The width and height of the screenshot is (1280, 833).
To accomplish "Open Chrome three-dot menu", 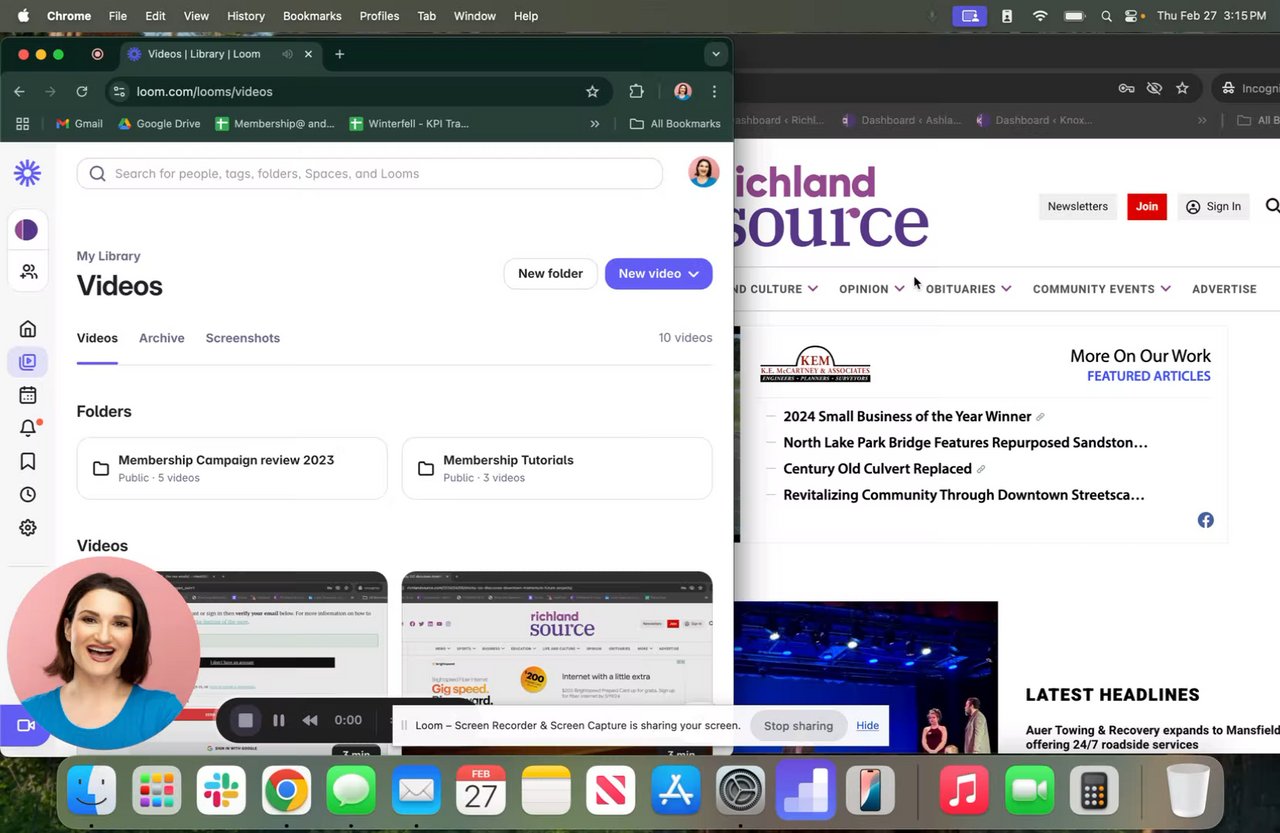I will [714, 91].
